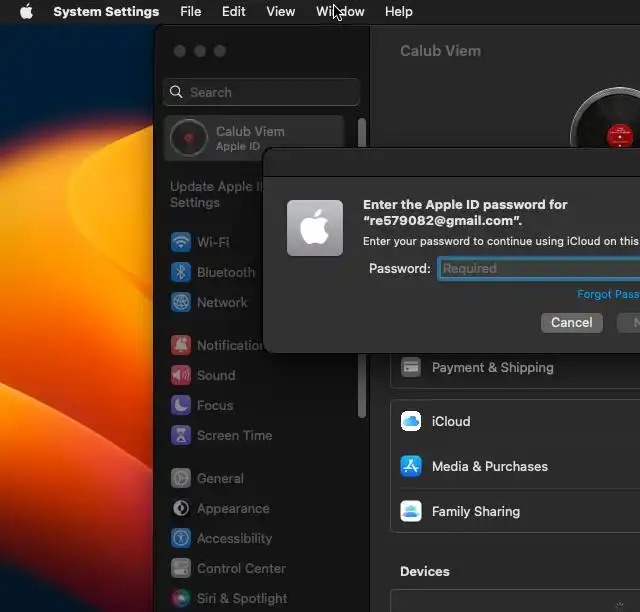Select the Network label in sidebar

click(x=222, y=303)
